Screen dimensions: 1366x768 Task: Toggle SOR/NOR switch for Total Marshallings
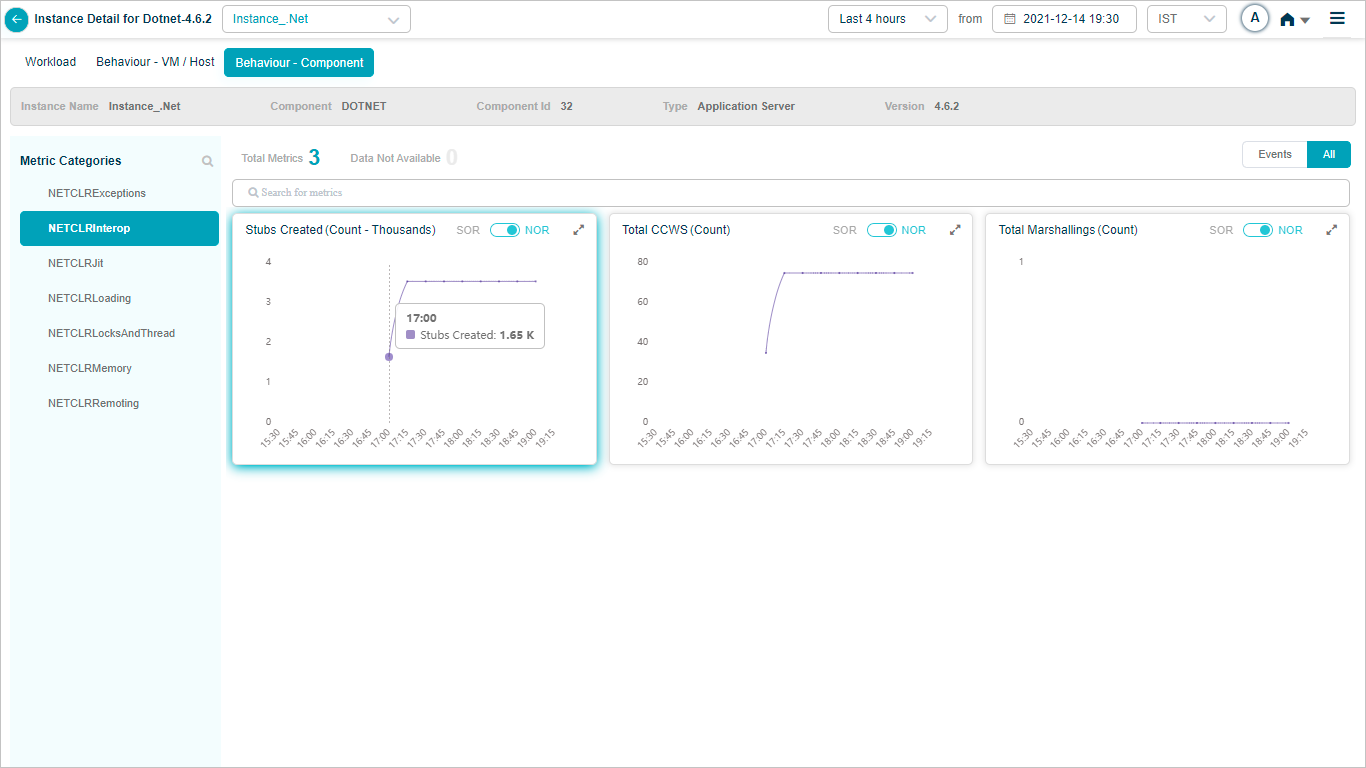[x=1257, y=230]
